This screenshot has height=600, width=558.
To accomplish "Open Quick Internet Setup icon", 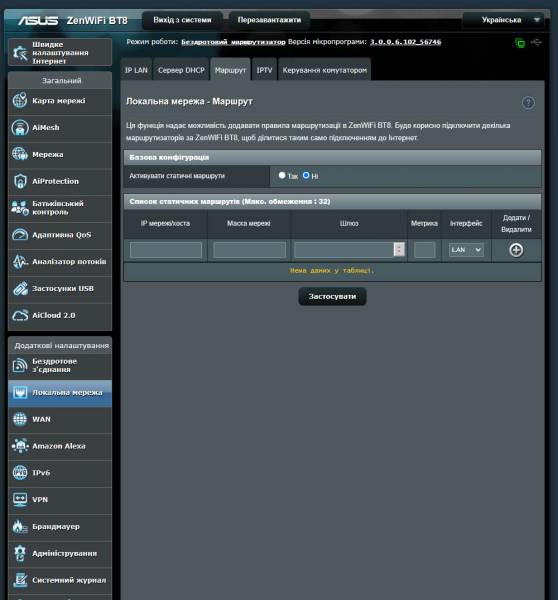I will point(20,53).
